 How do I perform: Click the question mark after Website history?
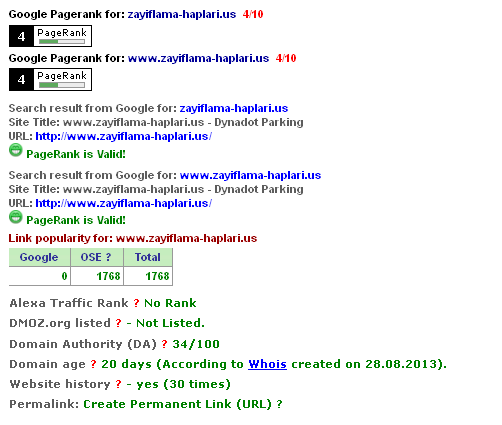(x=118, y=384)
